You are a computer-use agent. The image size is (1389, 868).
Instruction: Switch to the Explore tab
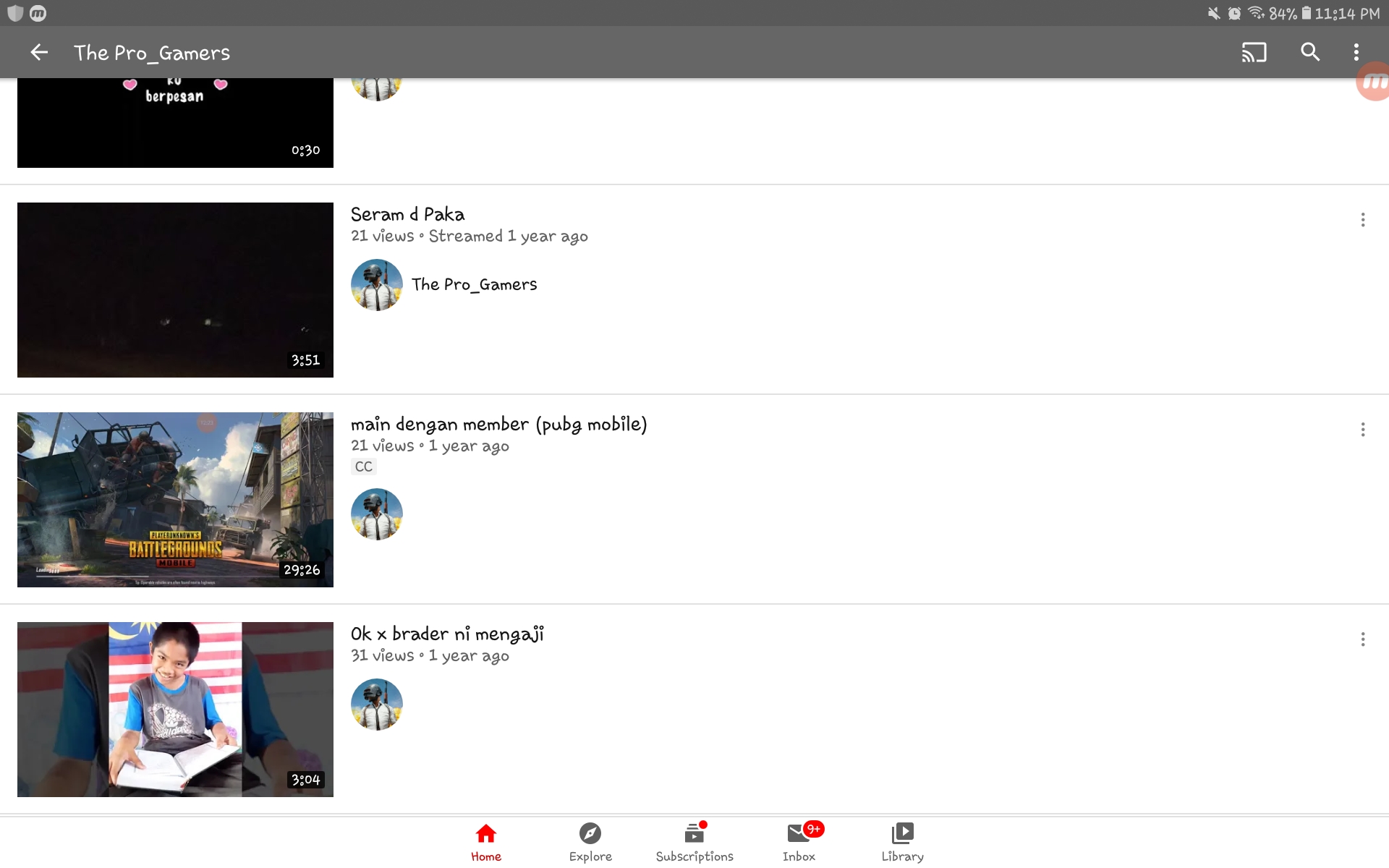pyautogui.click(x=590, y=843)
